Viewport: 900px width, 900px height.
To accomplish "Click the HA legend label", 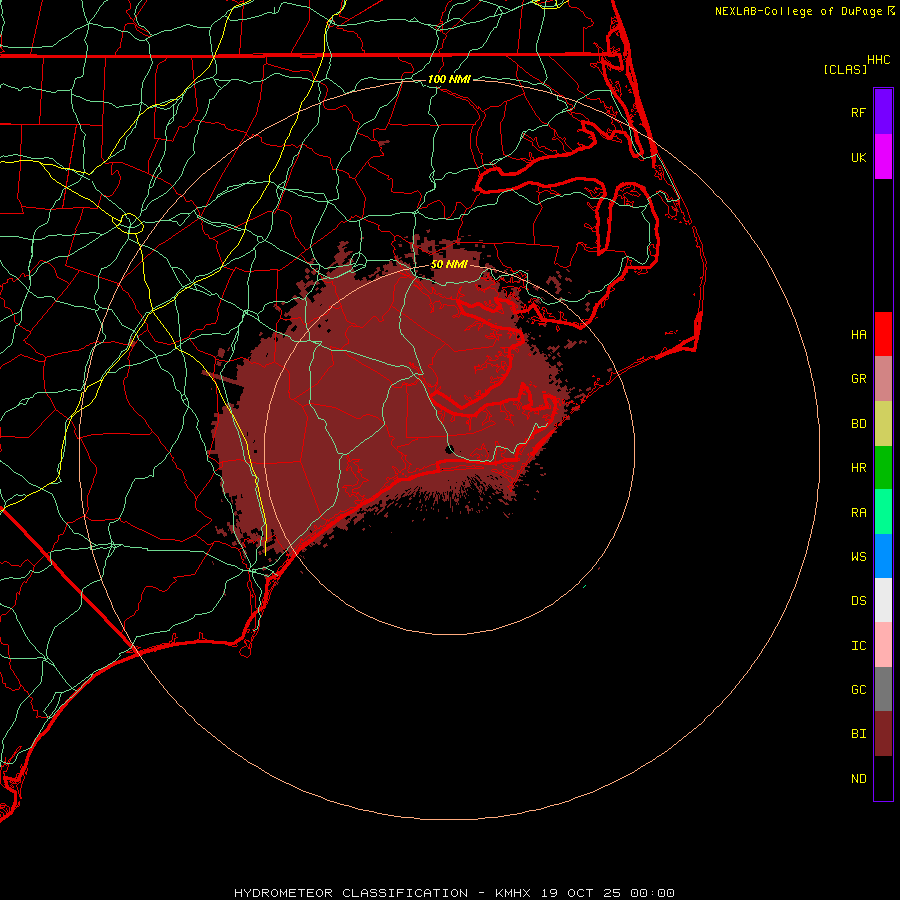I will pos(858,335).
